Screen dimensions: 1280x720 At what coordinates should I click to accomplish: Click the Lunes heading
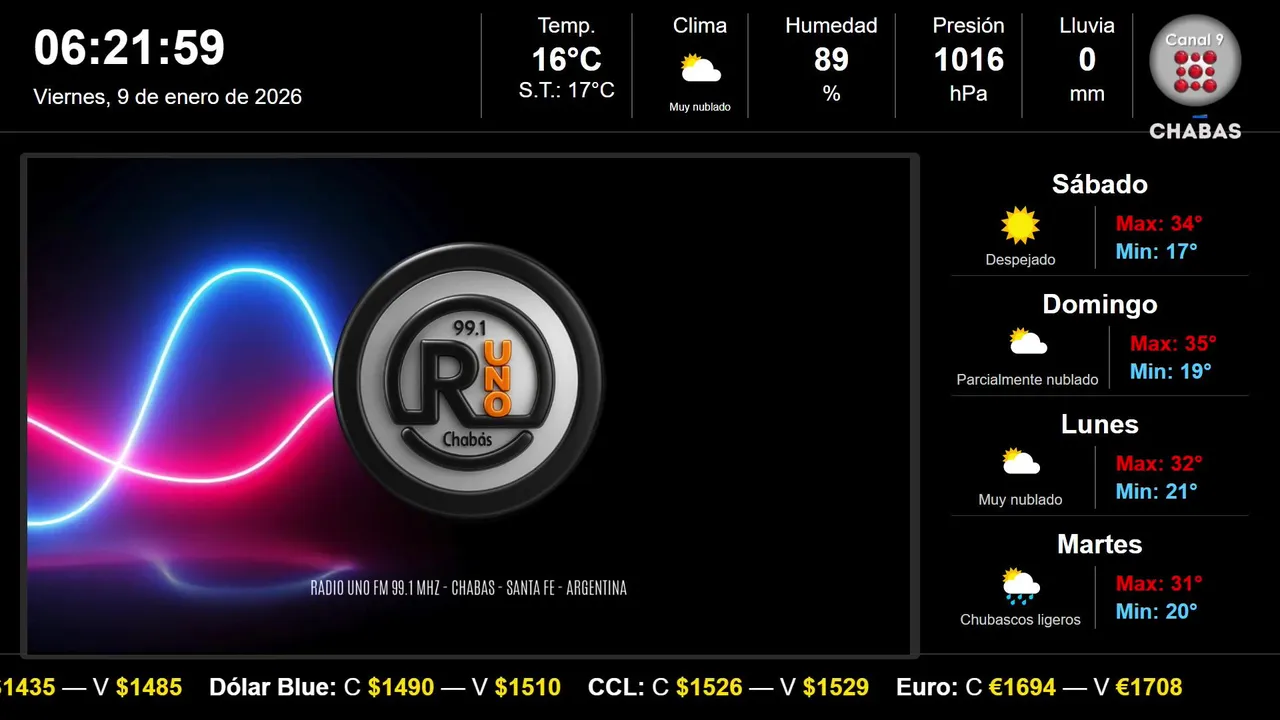[x=1099, y=424]
